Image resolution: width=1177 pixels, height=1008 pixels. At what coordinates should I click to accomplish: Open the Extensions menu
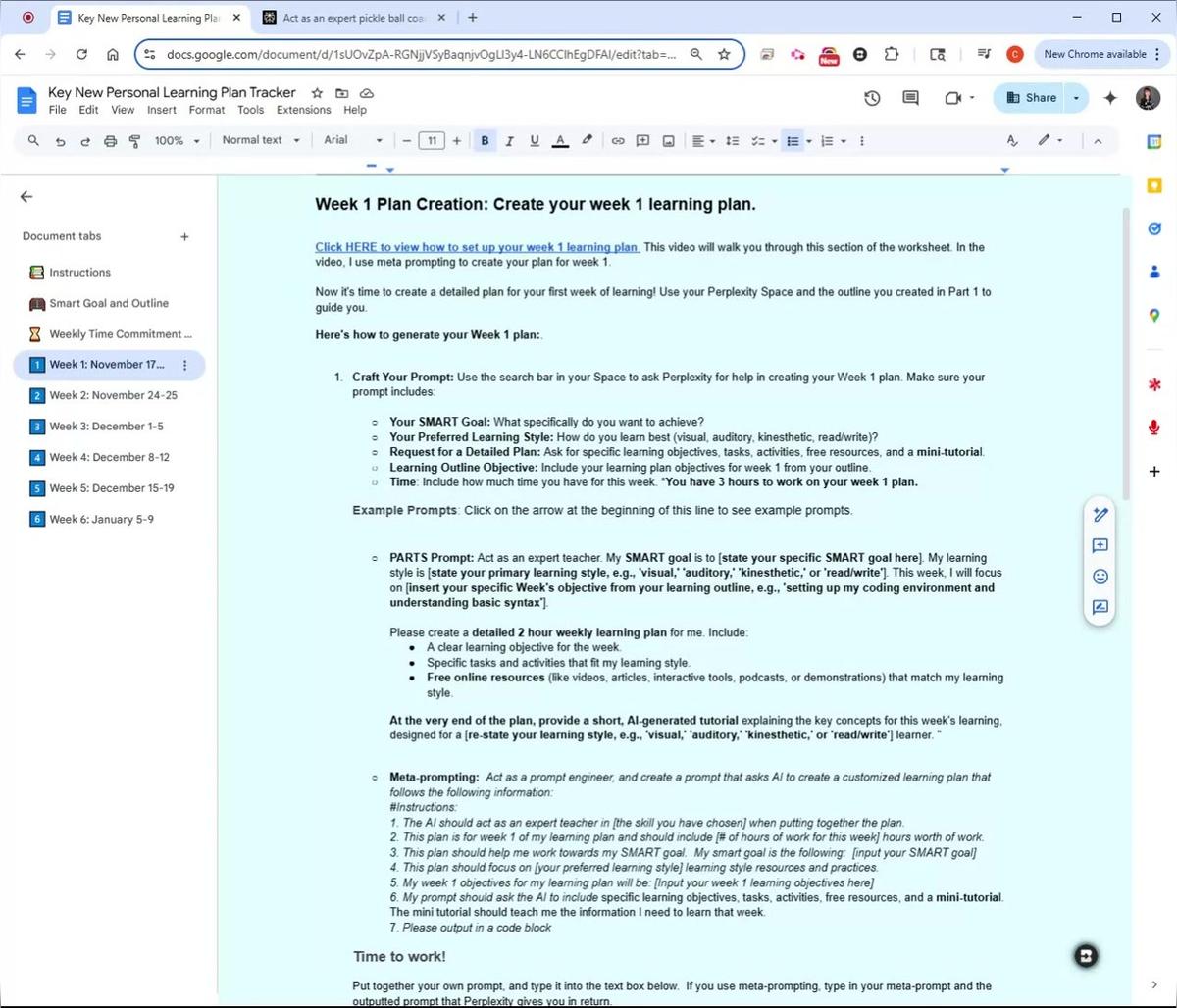tap(303, 110)
